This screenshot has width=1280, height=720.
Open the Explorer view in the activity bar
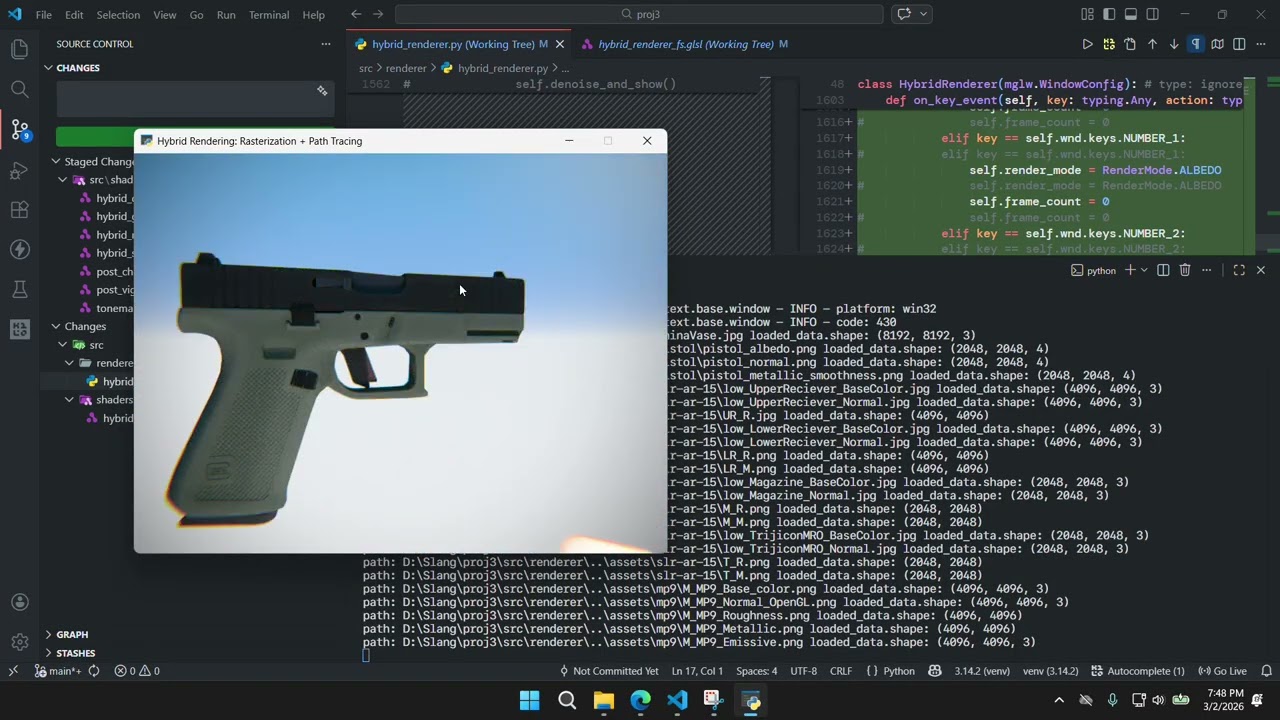tap(19, 49)
